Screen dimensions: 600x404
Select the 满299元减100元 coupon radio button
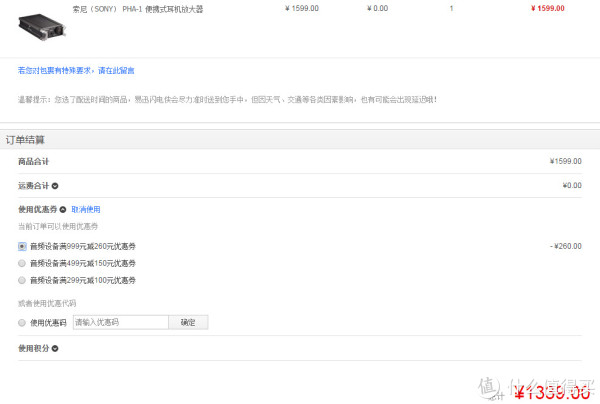pyautogui.click(x=22, y=280)
